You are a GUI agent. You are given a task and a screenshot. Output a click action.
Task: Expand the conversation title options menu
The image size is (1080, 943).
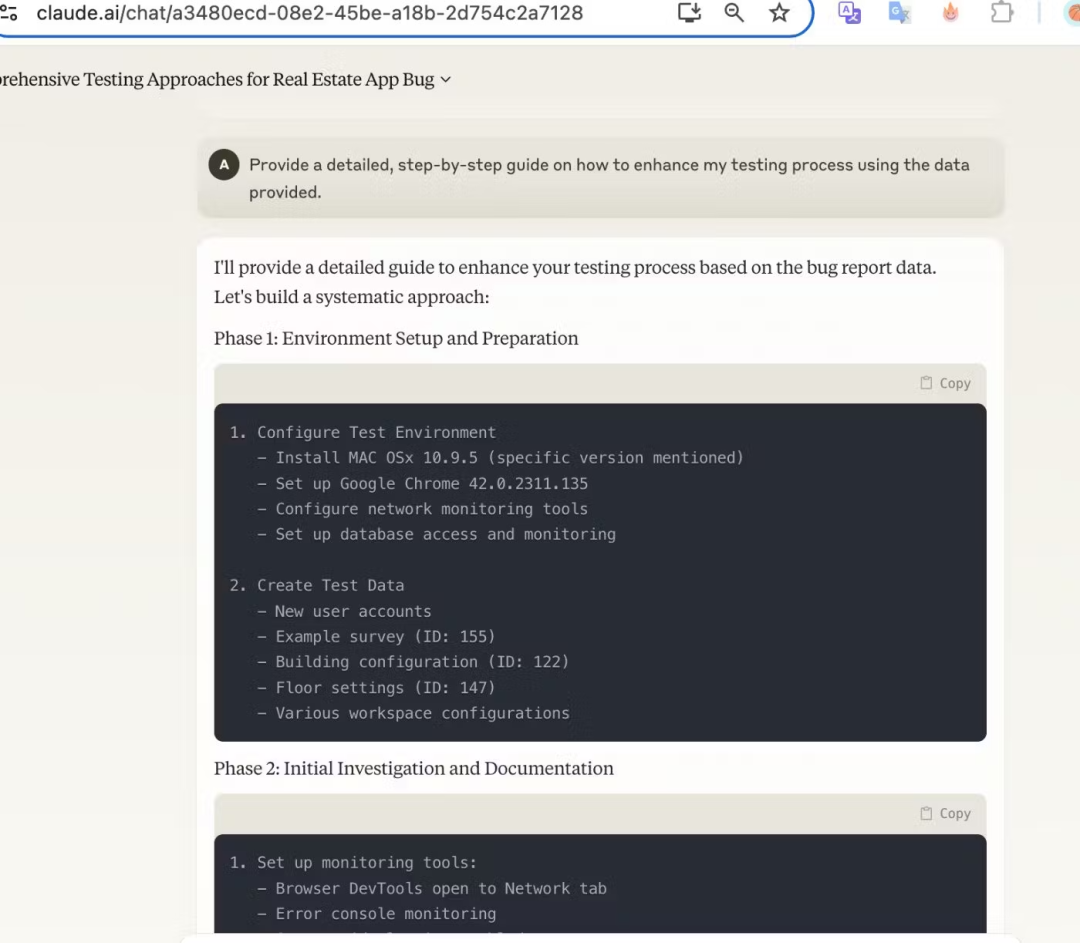(x=445, y=80)
